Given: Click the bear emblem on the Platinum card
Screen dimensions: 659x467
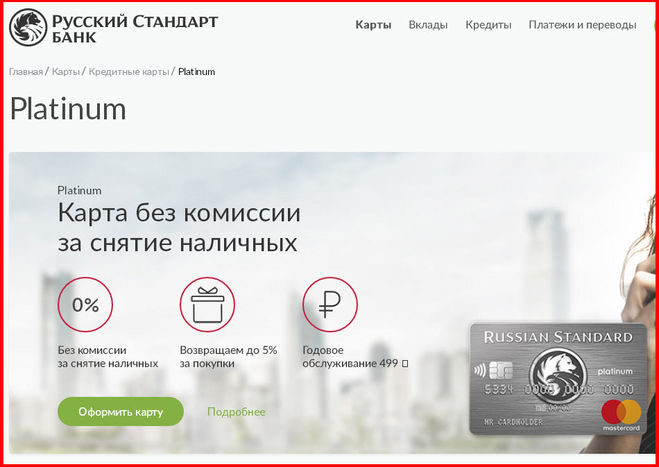Looking at the screenshot, I should [558, 374].
